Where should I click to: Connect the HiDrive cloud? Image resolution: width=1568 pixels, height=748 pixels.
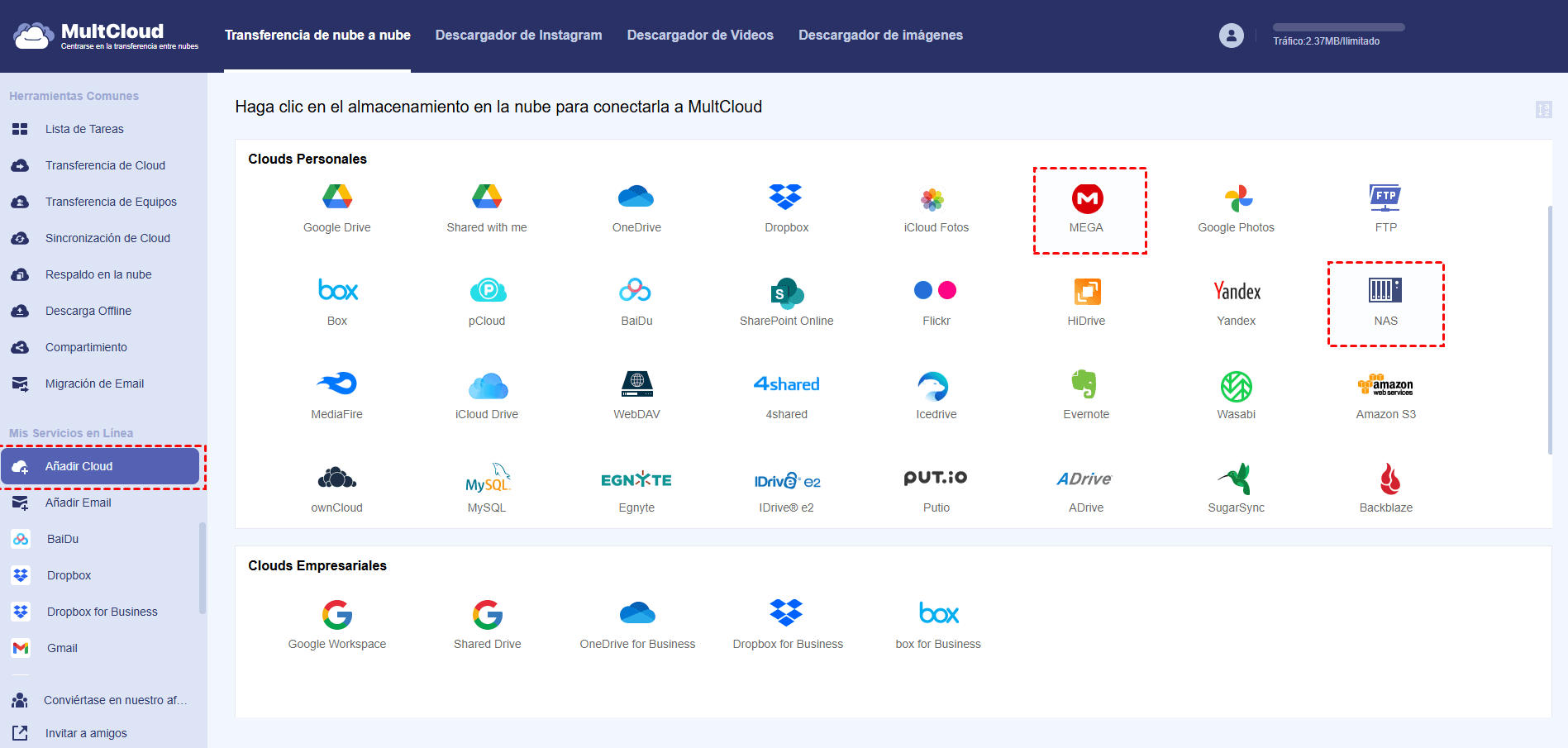click(x=1087, y=292)
